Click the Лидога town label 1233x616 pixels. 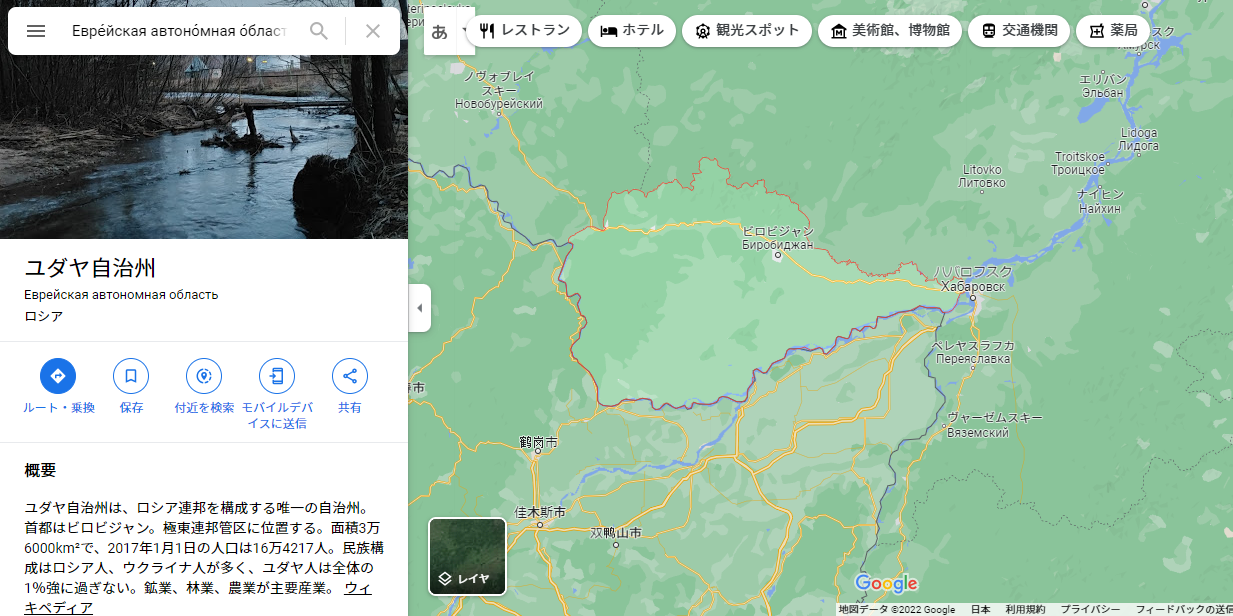(x=1139, y=145)
